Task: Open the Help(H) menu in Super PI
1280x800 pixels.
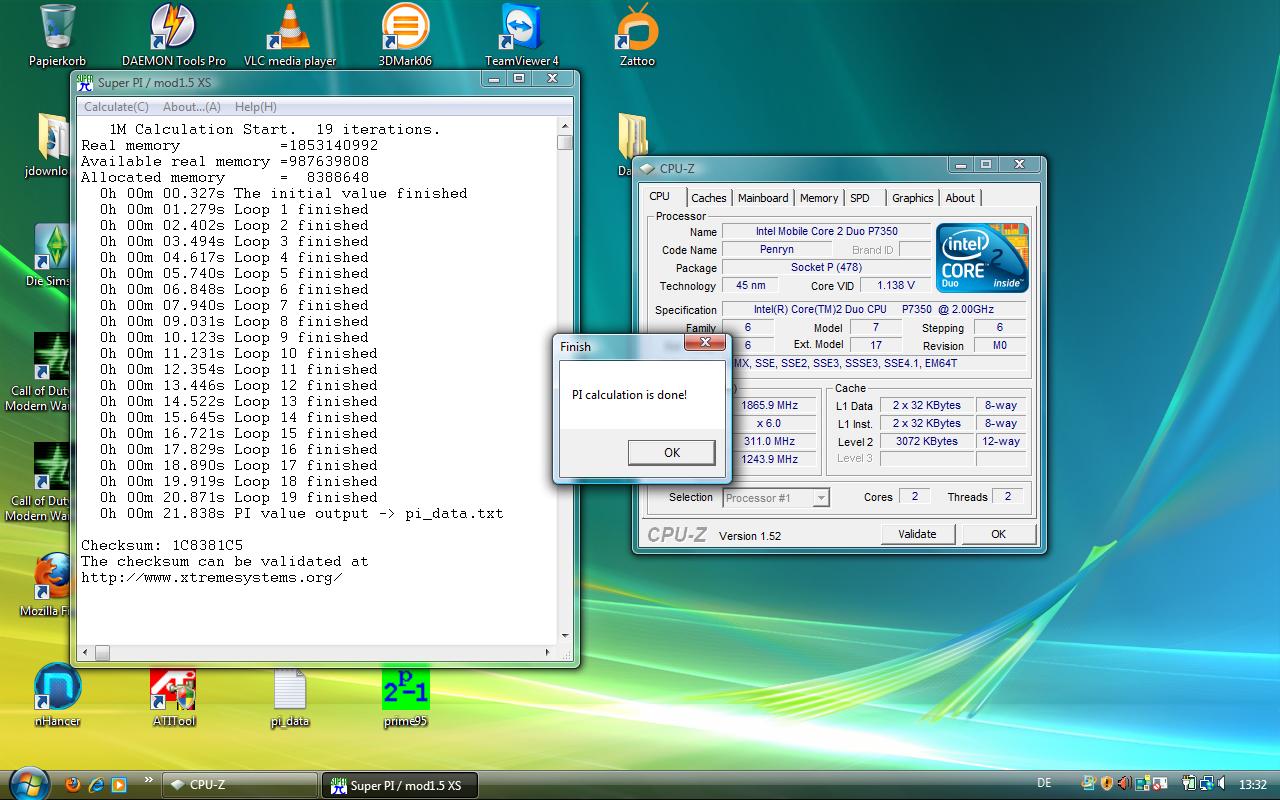Action: 255,107
